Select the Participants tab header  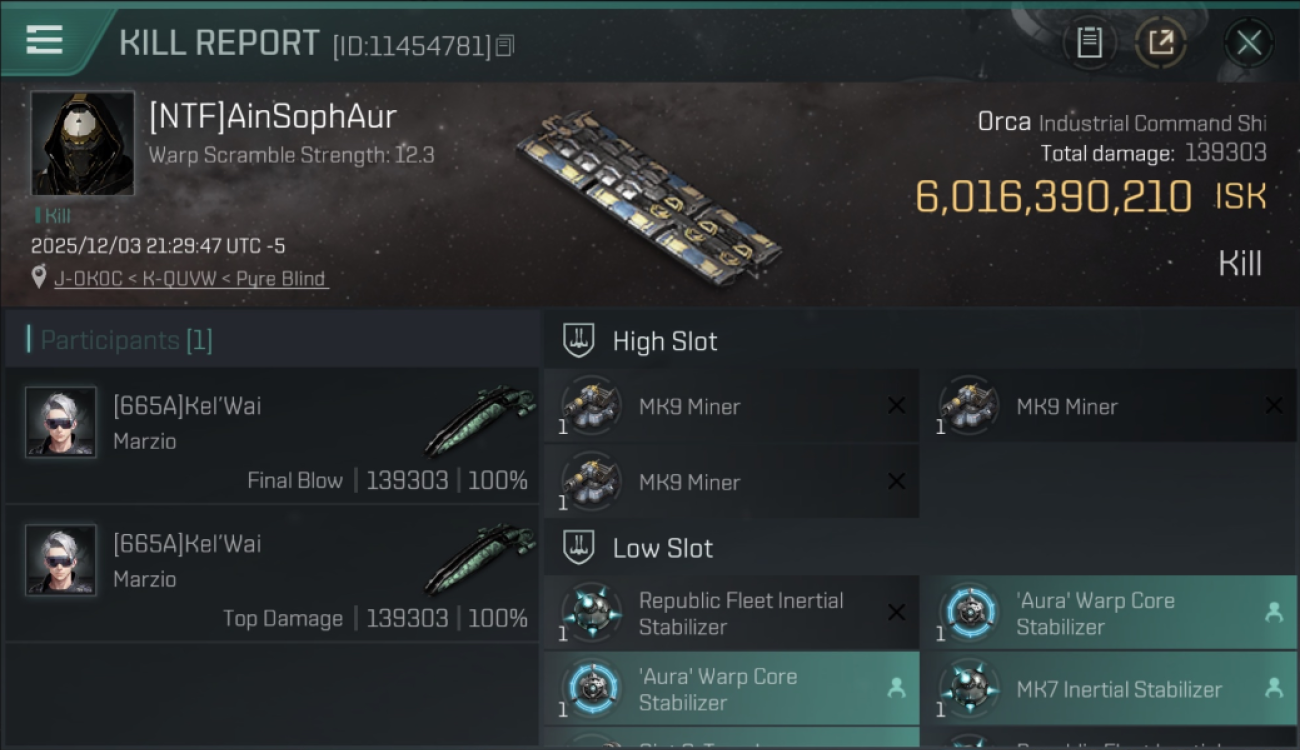(x=126, y=340)
